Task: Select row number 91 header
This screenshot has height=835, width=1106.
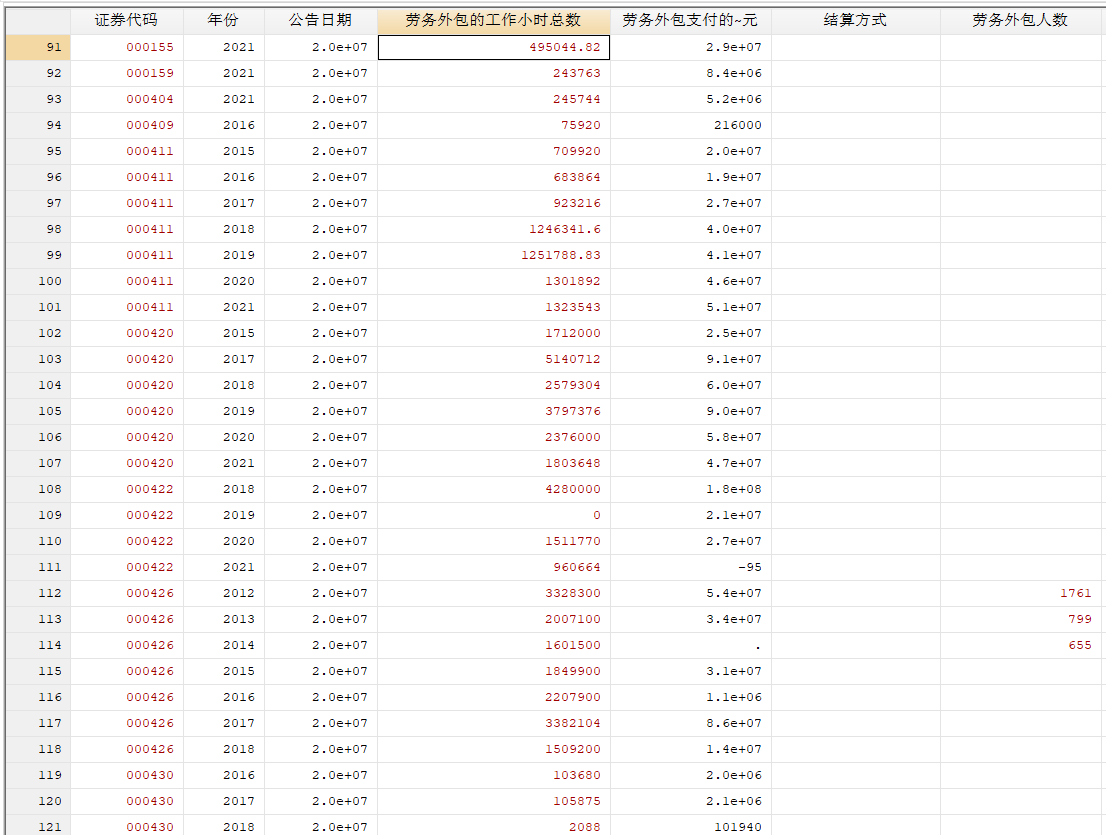Action: 38,47
